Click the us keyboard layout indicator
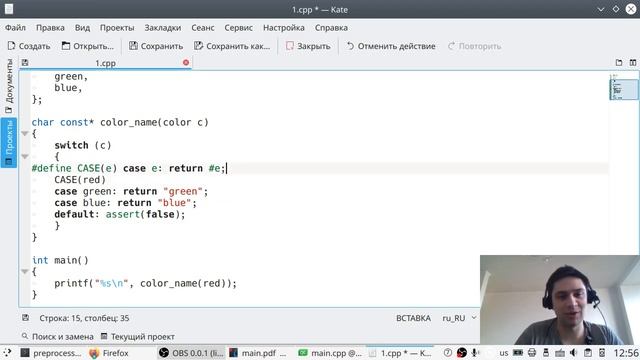The width and height of the screenshot is (640, 360). 504,353
